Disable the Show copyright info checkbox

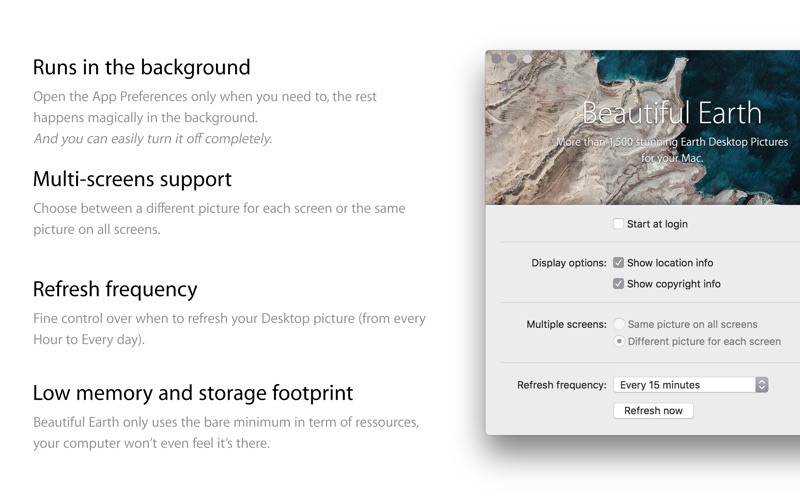point(618,284)
